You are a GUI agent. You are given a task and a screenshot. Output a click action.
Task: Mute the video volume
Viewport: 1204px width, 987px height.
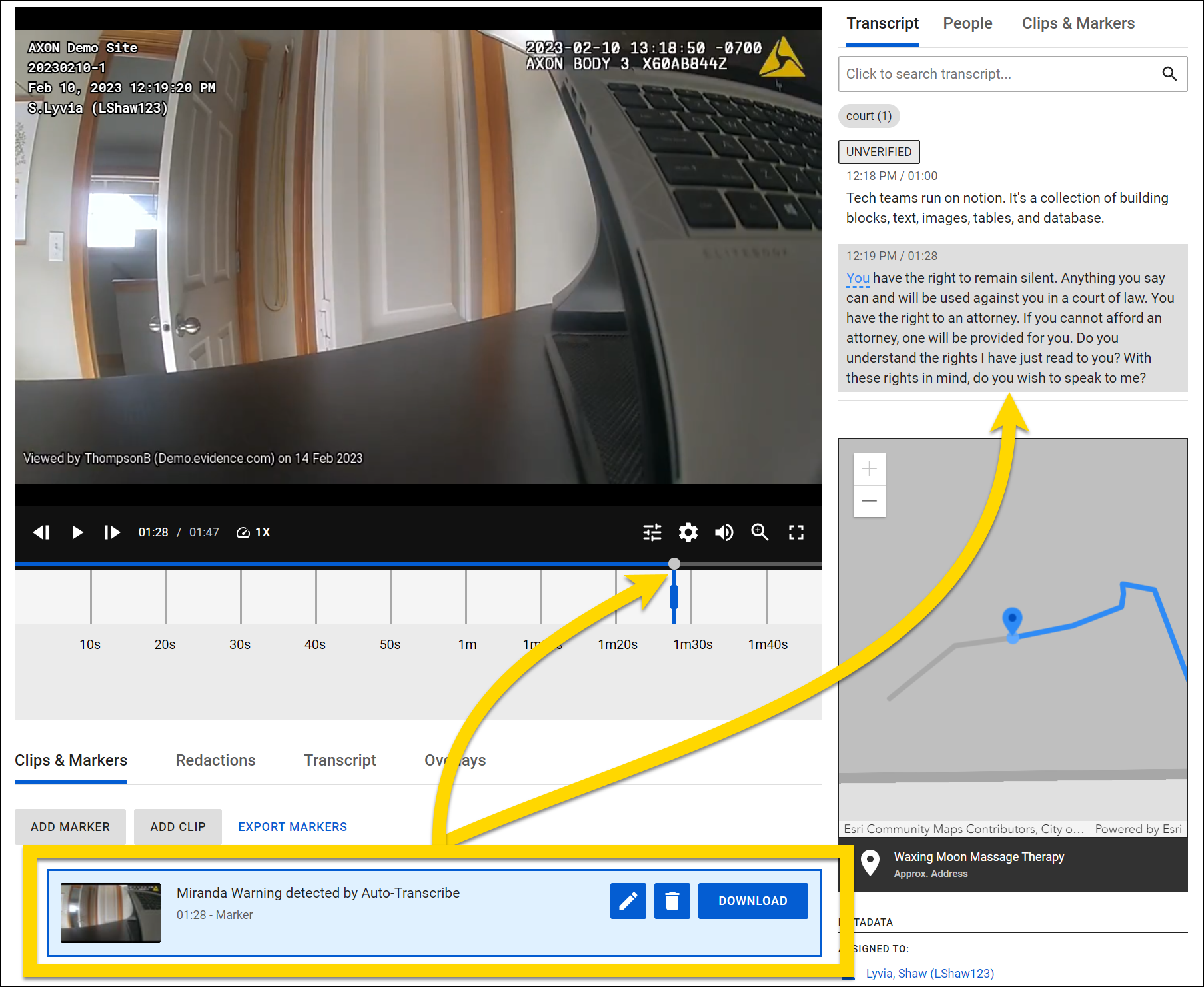pos(724,532)
